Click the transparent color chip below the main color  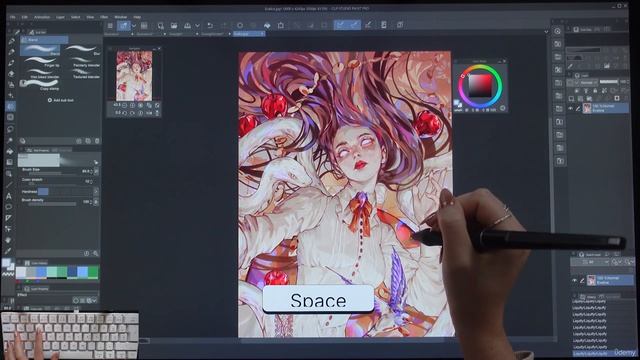click(8, 275)
